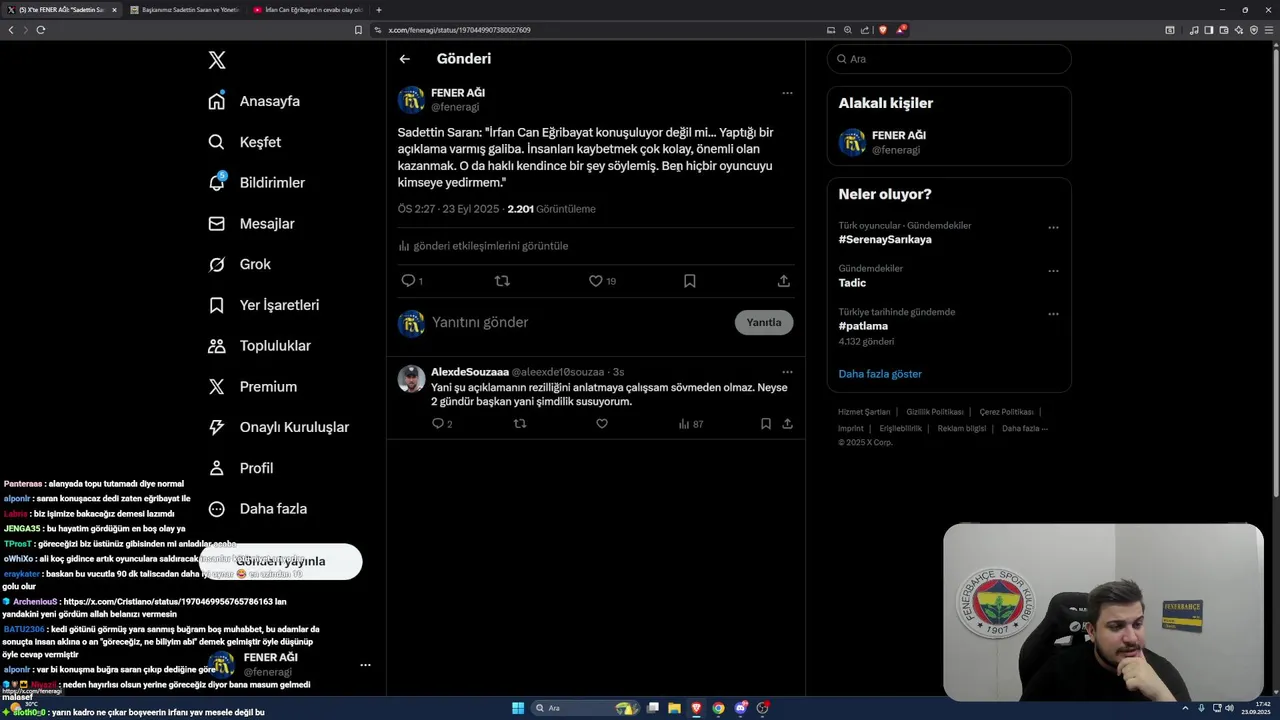The height and width of the screenshot is (720, 1280).
Task: Open #patlama trend
Action: 863,326
